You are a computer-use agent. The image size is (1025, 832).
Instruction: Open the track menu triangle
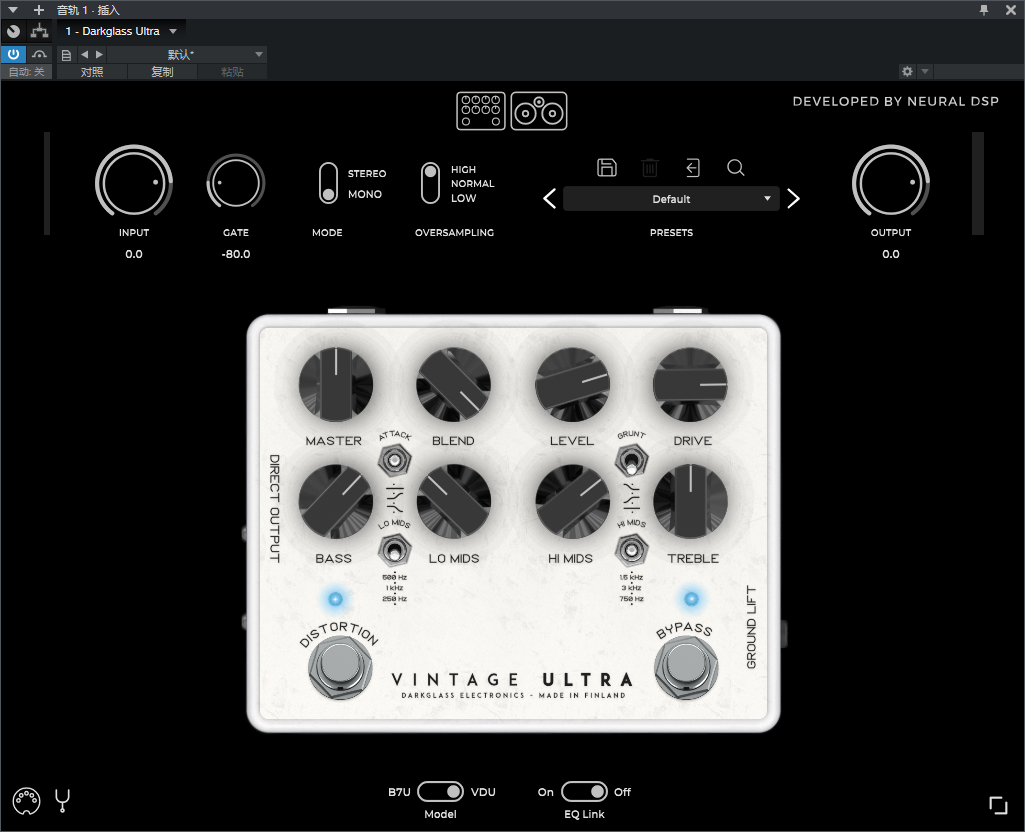pos(13,10)
